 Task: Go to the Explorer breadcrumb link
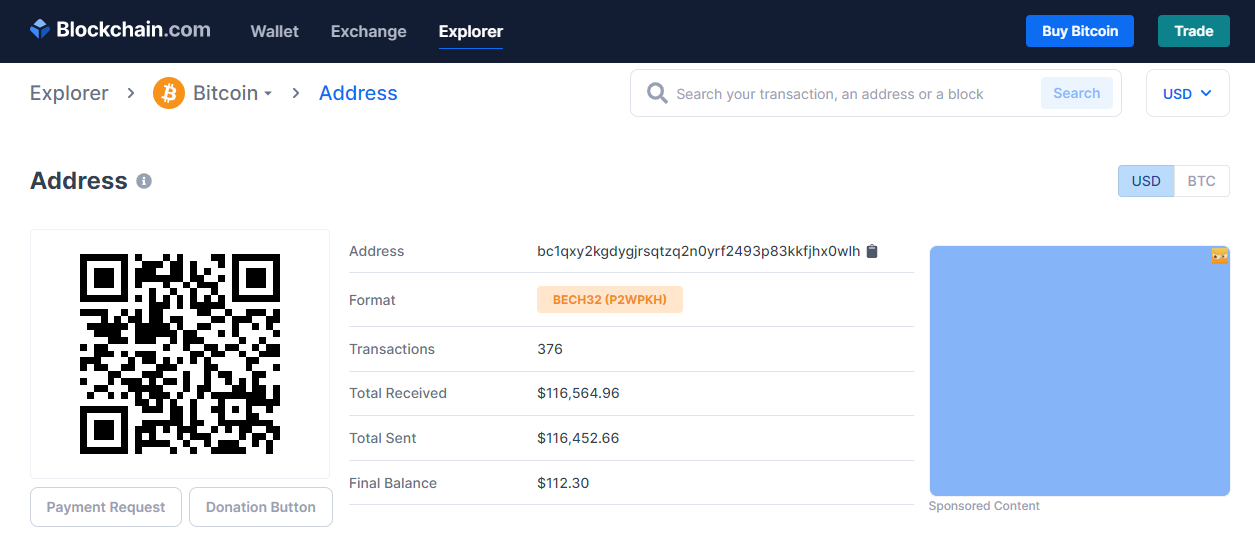(69, 93)
